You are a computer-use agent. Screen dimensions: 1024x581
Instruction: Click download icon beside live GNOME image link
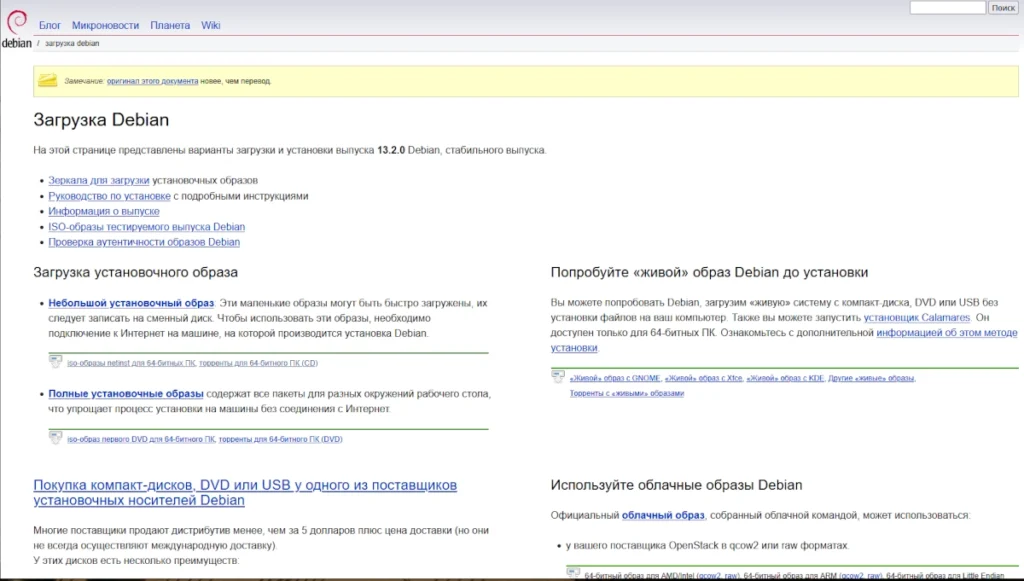(558, 376)
